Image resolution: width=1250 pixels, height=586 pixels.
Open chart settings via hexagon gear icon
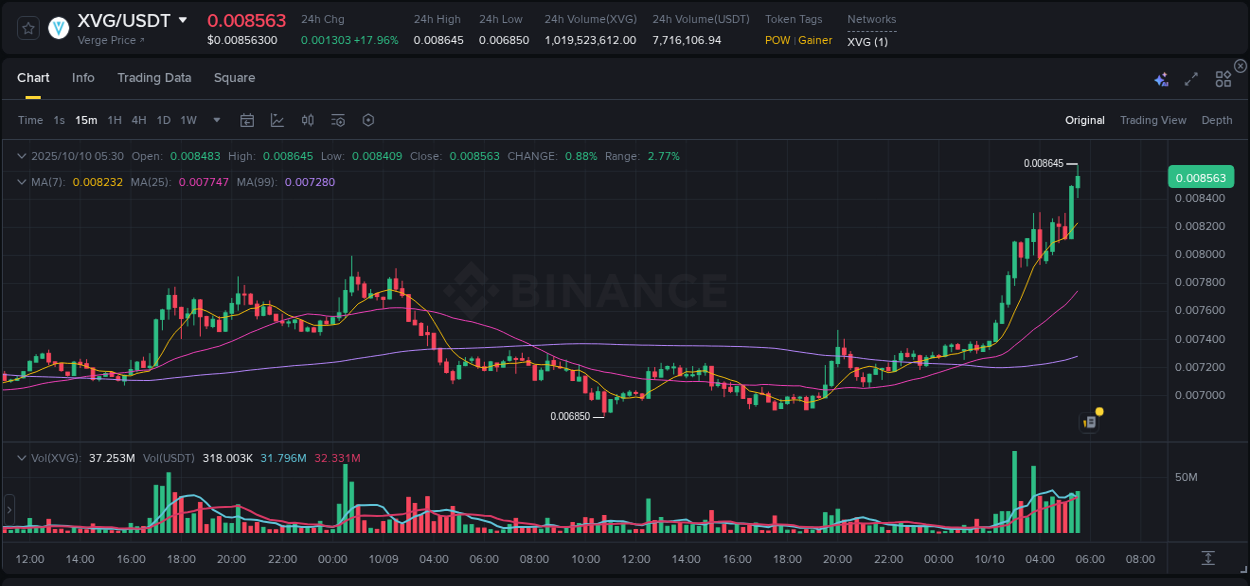pos(368,119)
